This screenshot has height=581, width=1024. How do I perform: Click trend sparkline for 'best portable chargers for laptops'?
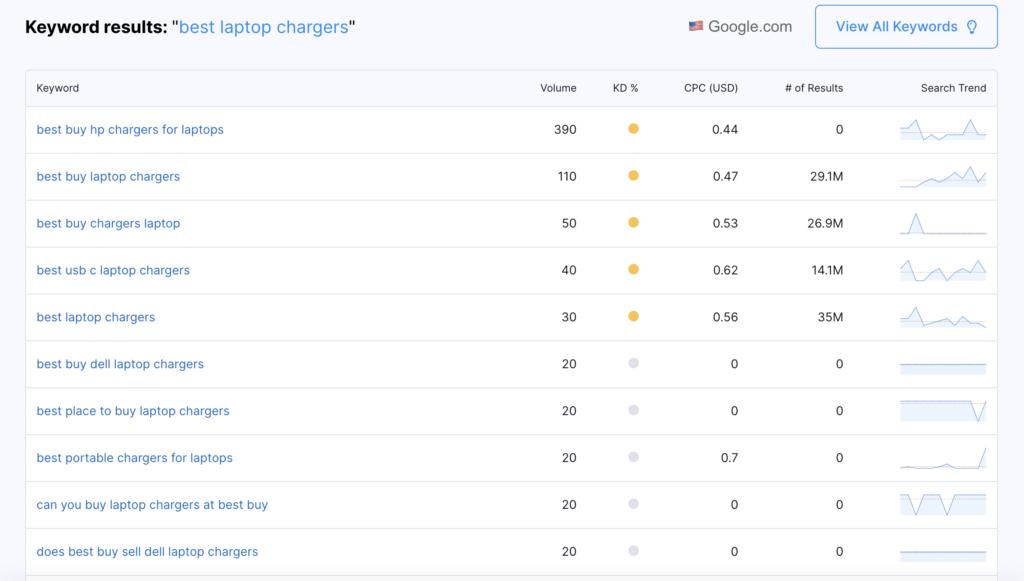943,458
